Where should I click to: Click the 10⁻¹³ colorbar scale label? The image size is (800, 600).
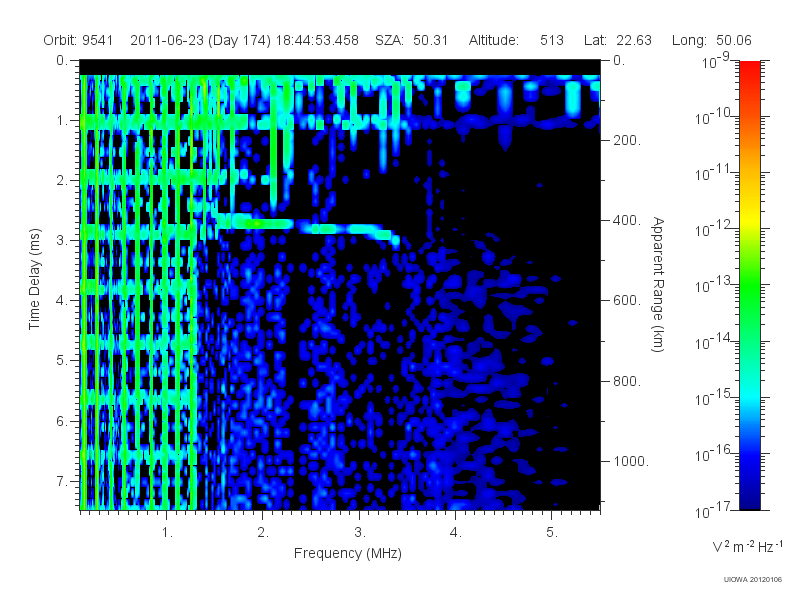713,285
